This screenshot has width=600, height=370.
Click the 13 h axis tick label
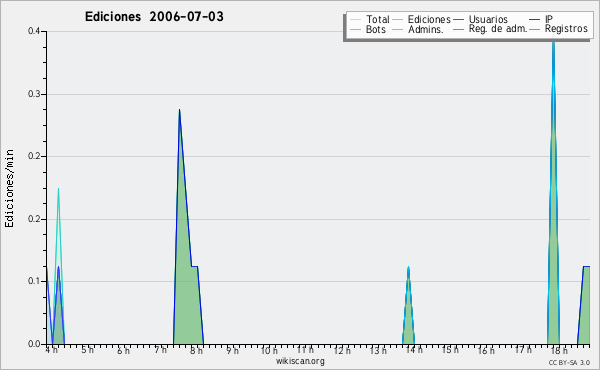pyautogui.click(x=378, y=350)
